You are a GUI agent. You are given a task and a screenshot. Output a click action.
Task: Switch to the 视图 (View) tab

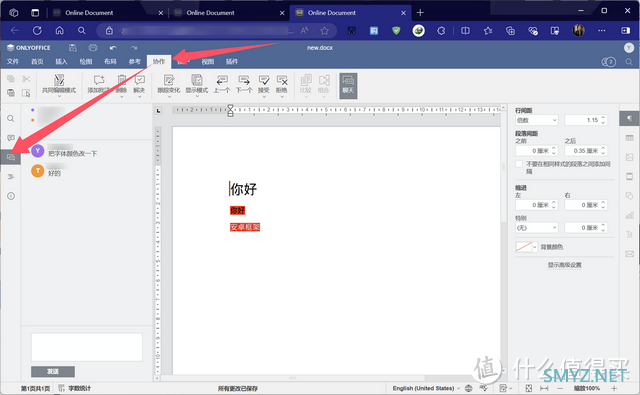(207, 62)
